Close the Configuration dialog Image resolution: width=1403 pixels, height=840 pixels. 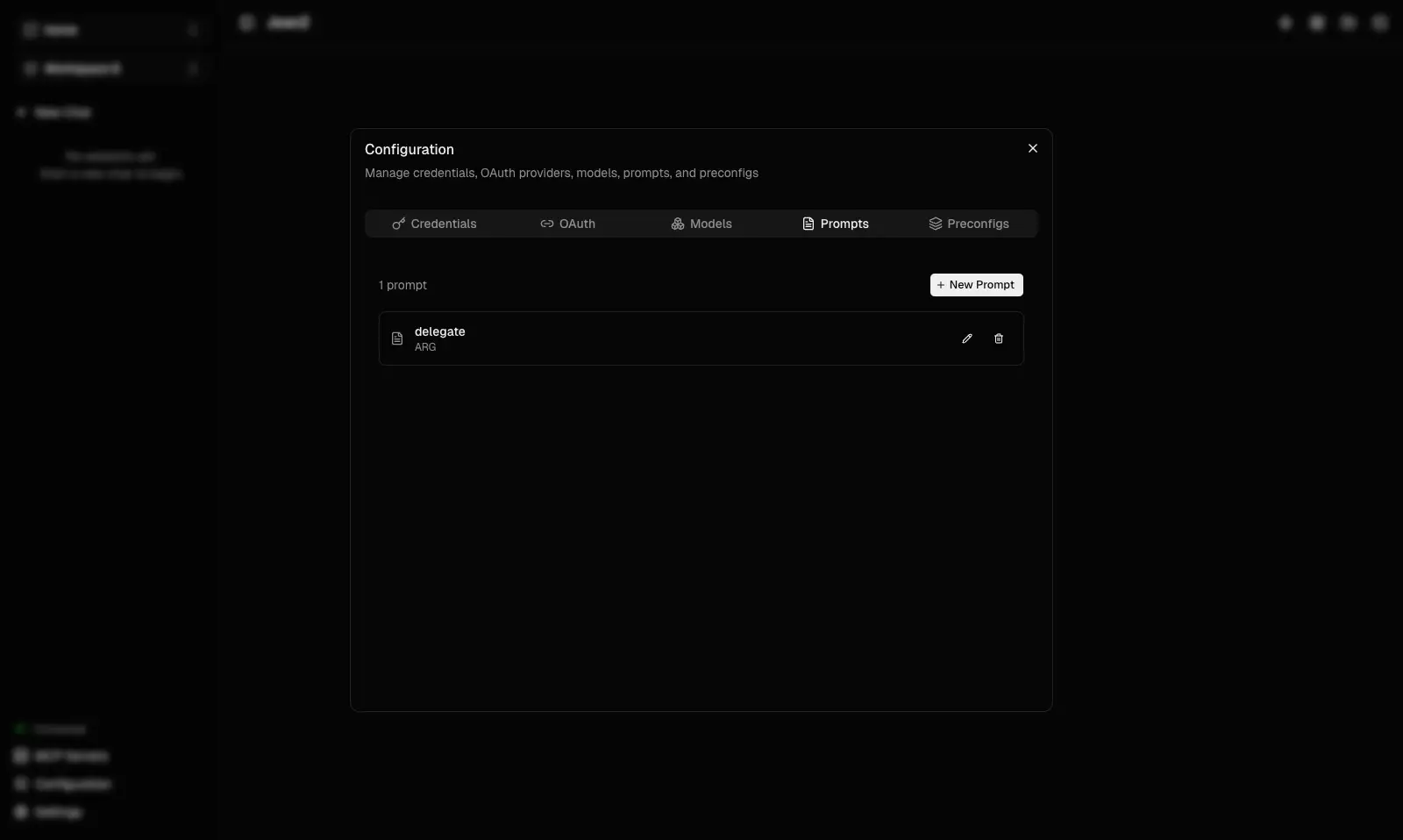(x=1032, y=148)
